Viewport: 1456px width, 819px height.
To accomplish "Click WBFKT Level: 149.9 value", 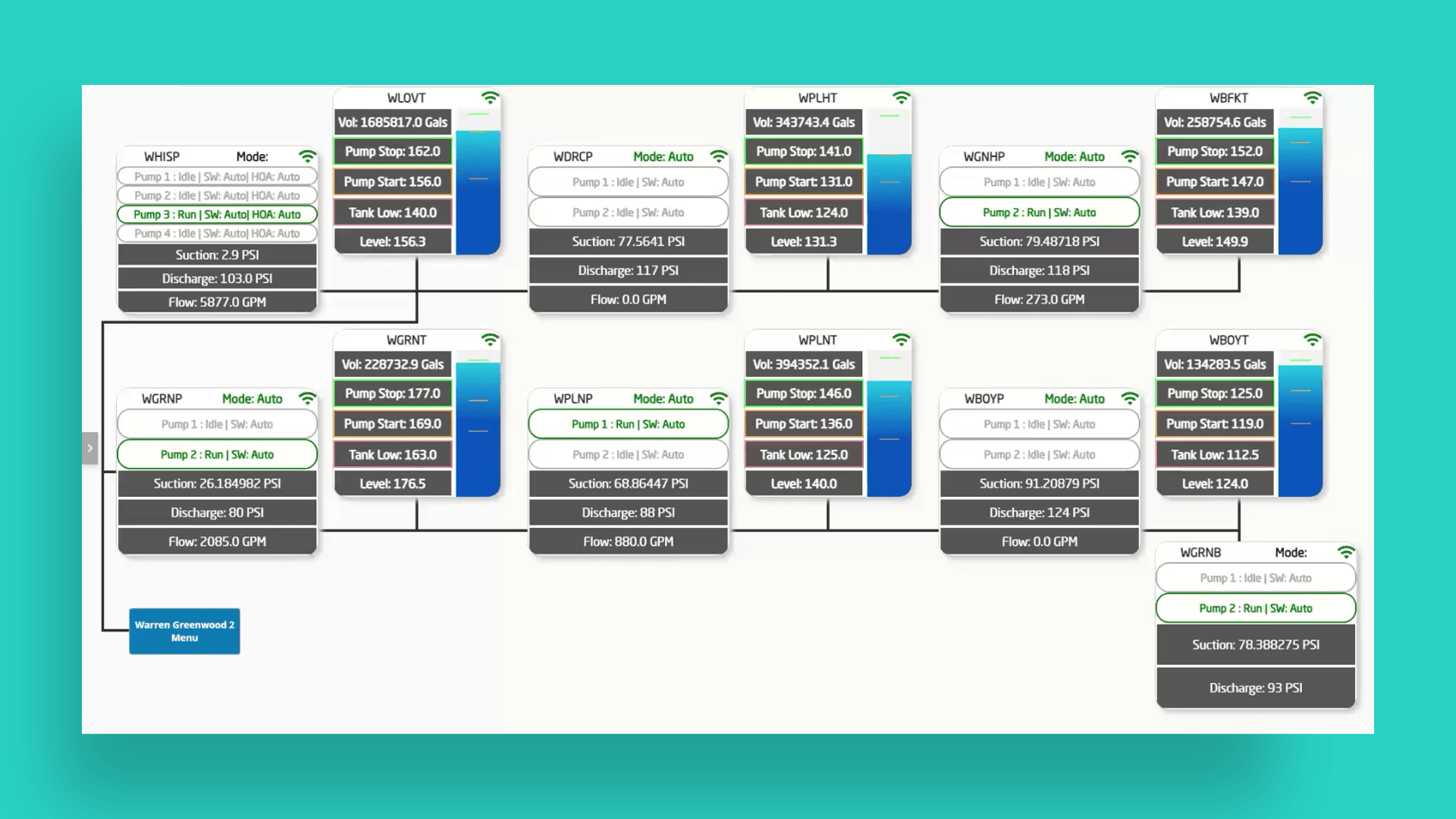I will [1215, 242].
